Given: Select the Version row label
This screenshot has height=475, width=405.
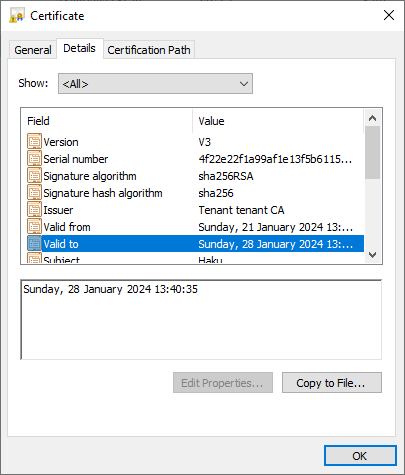Looking at the screenshot, I should (61, 142).
